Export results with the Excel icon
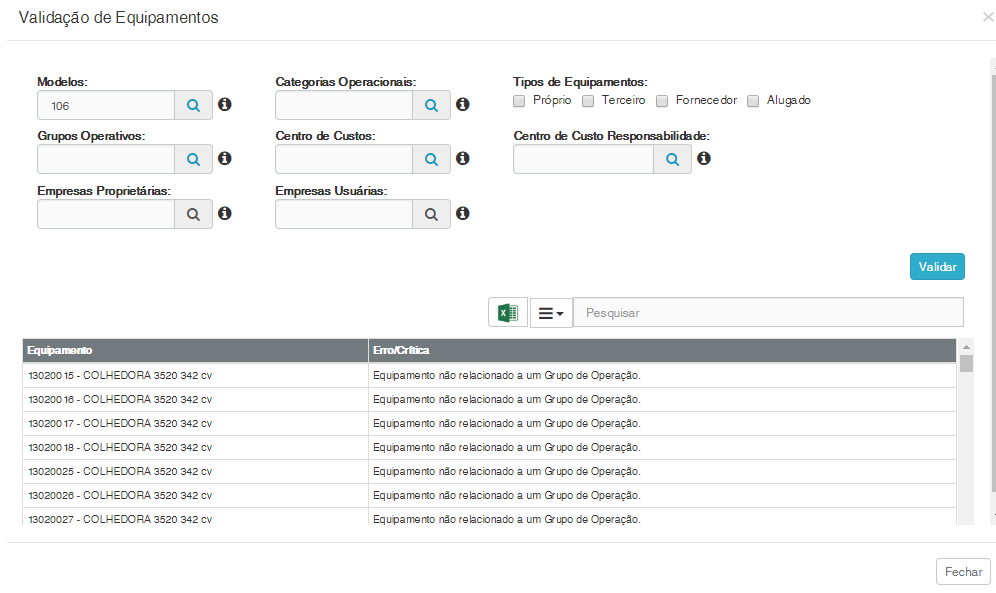Viewport: 996px width, 593px height. [x=508, y=313]
